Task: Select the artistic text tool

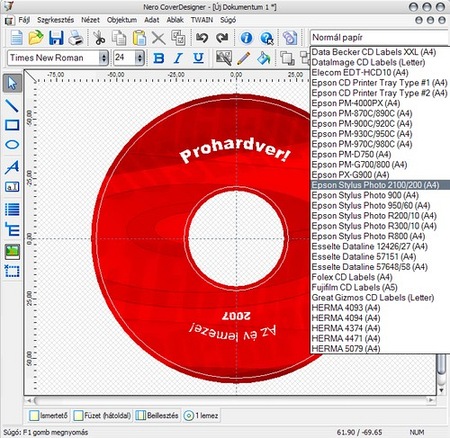Action: pos(12,167)
